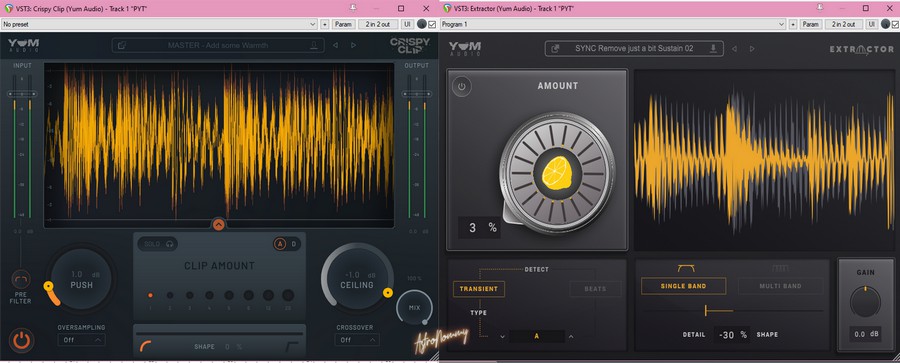900x363 pixels.
Task: Click the wet/dry knob in Extractor title bar
Action: pyautogui.click(x=885, y=24)
